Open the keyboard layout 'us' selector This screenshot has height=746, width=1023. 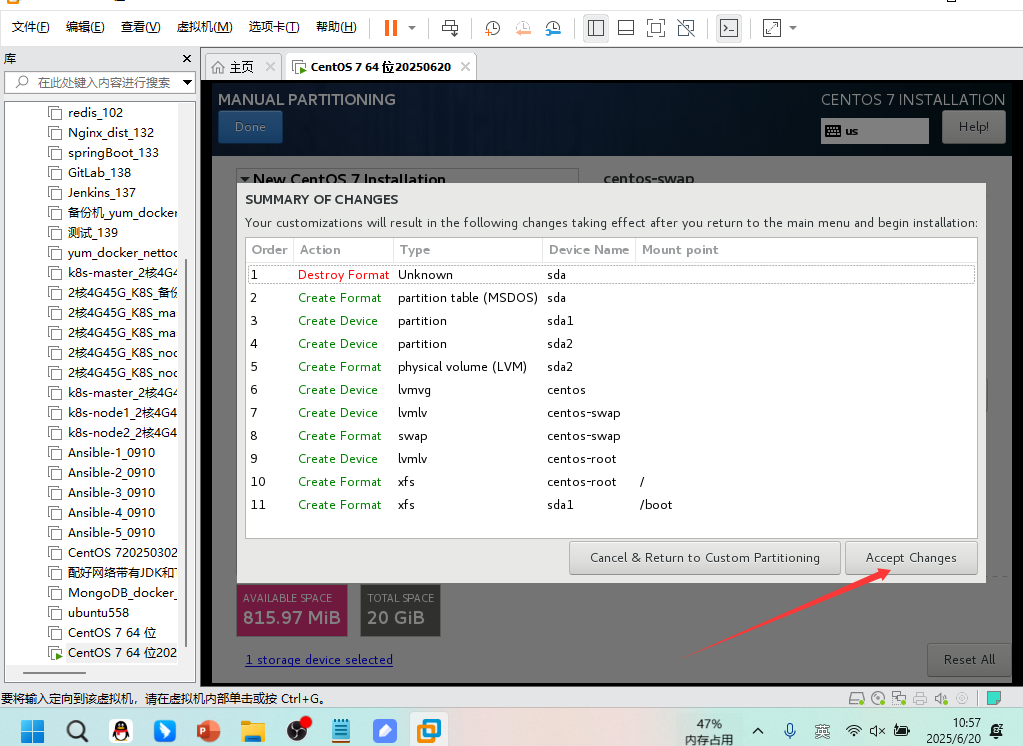pos(874,131)
